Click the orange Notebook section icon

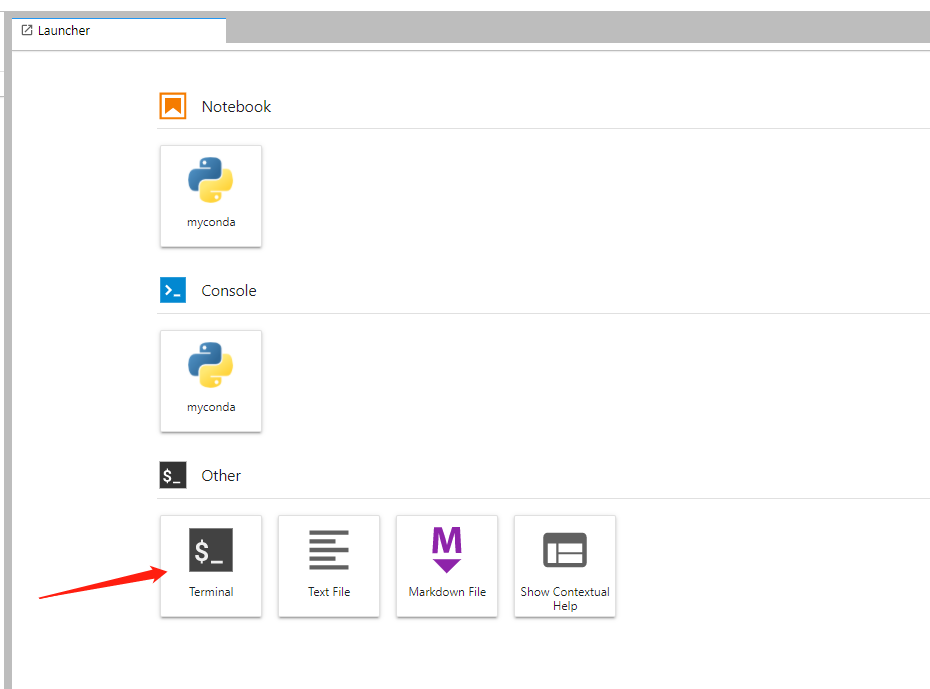[173, 106]
